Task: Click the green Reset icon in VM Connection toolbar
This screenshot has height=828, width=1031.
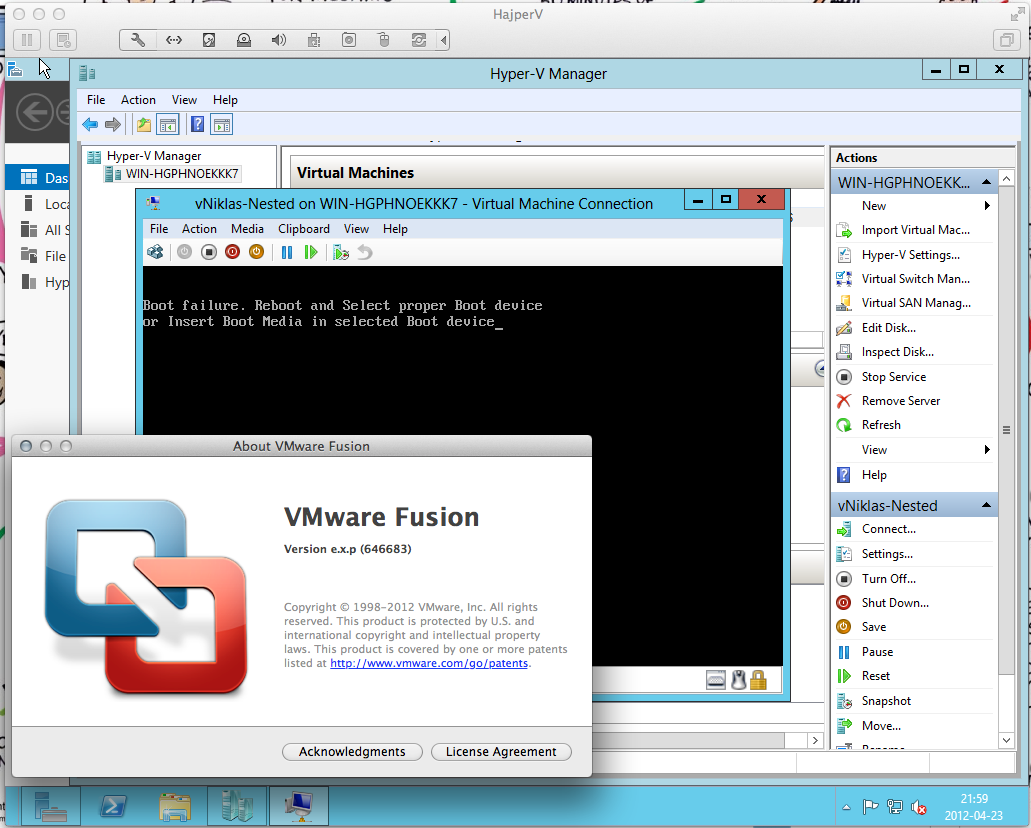Action: coord(311,252)
